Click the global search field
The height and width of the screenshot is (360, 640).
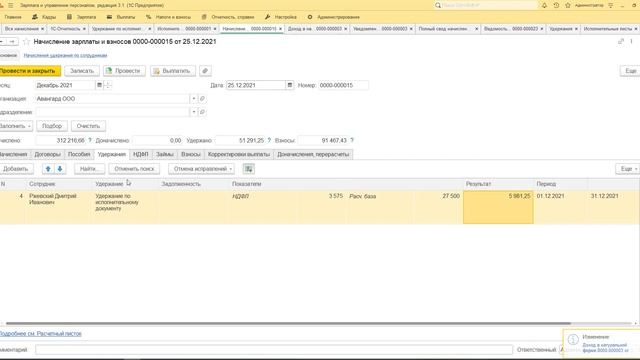[x=486, y=5]
